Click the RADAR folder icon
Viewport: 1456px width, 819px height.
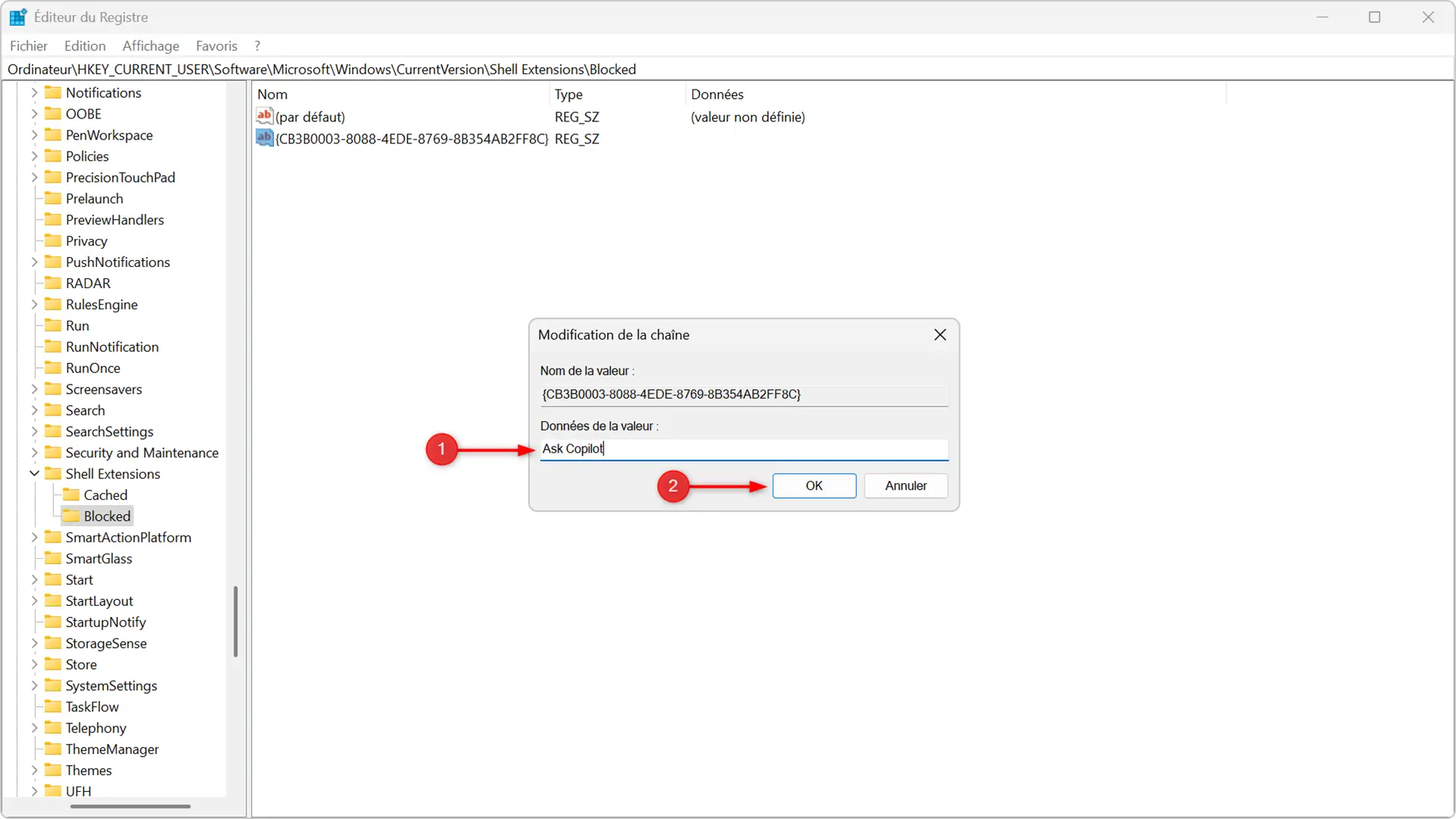[53, 283]
